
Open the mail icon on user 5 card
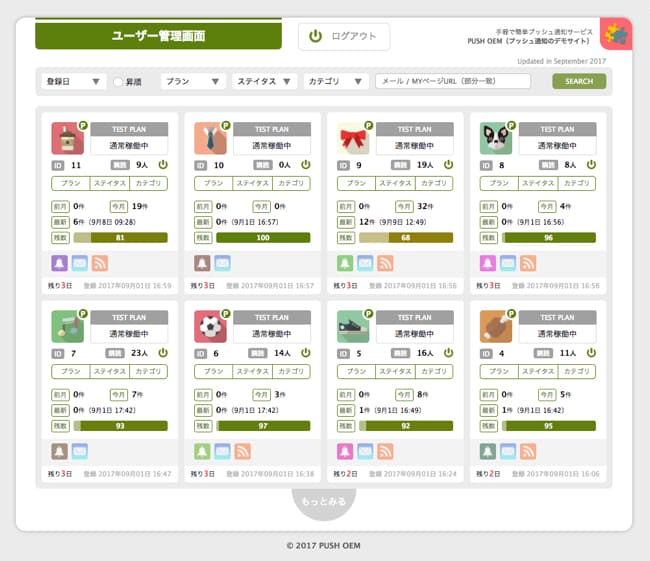[365, 451]
